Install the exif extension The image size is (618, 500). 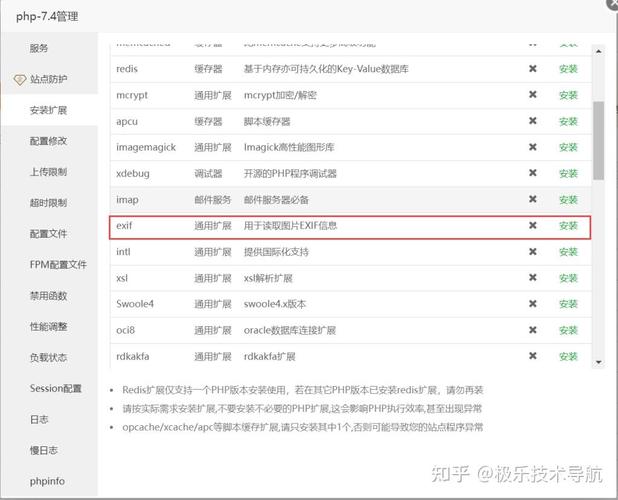click(568, 226)
